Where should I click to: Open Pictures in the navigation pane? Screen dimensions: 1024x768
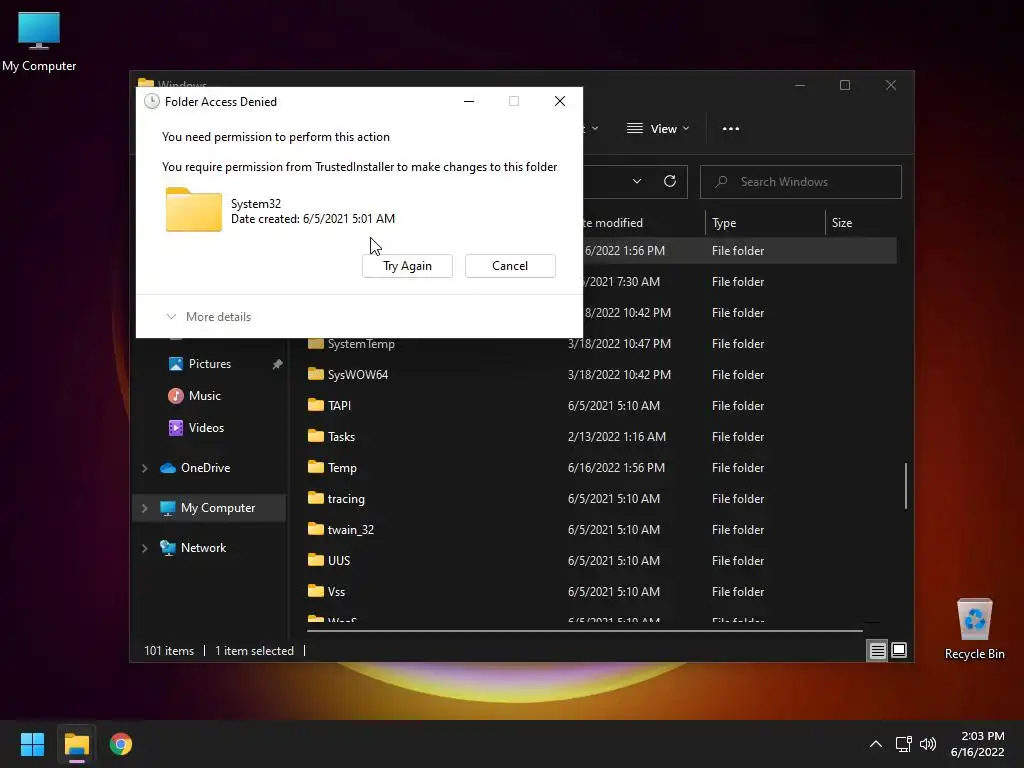click(210, 364)
